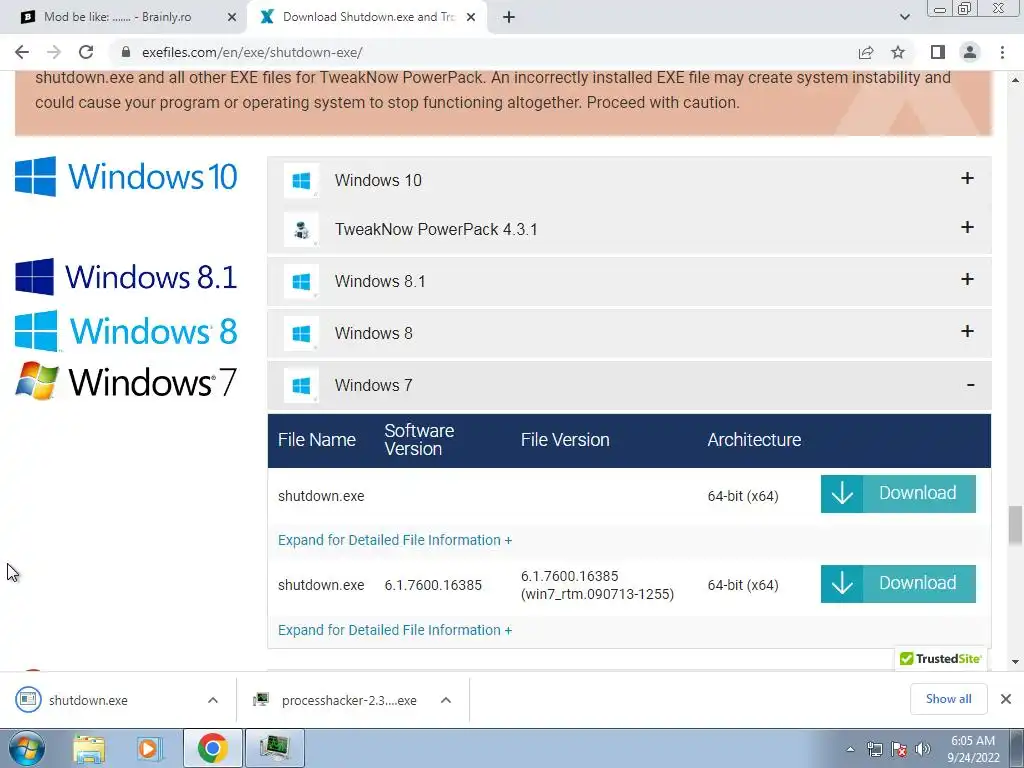Expand detailed file information for first shutdown.exe

click(x=395, y=540)
